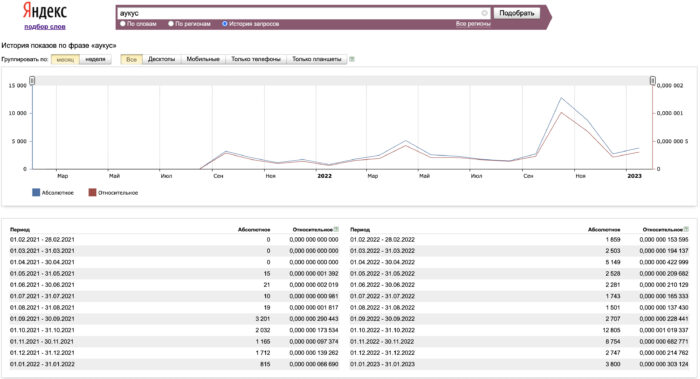Group by месяц
The height and width of the screenshot is (379, 700).
point(65,59)
